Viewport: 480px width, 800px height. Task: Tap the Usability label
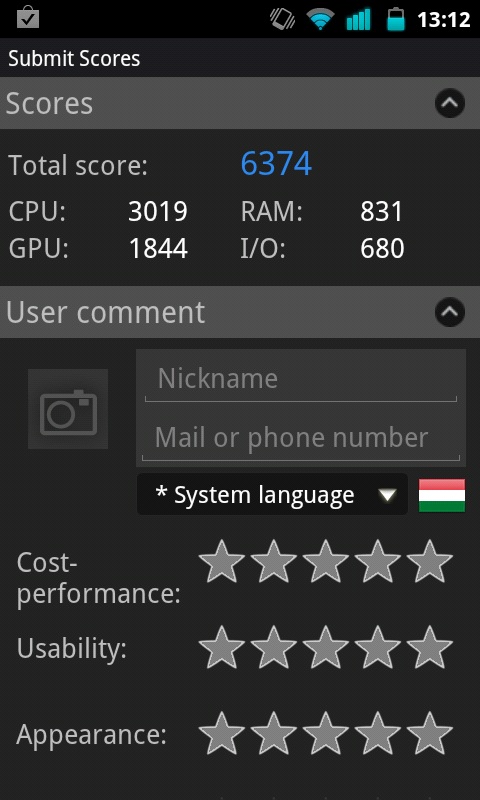71,649
